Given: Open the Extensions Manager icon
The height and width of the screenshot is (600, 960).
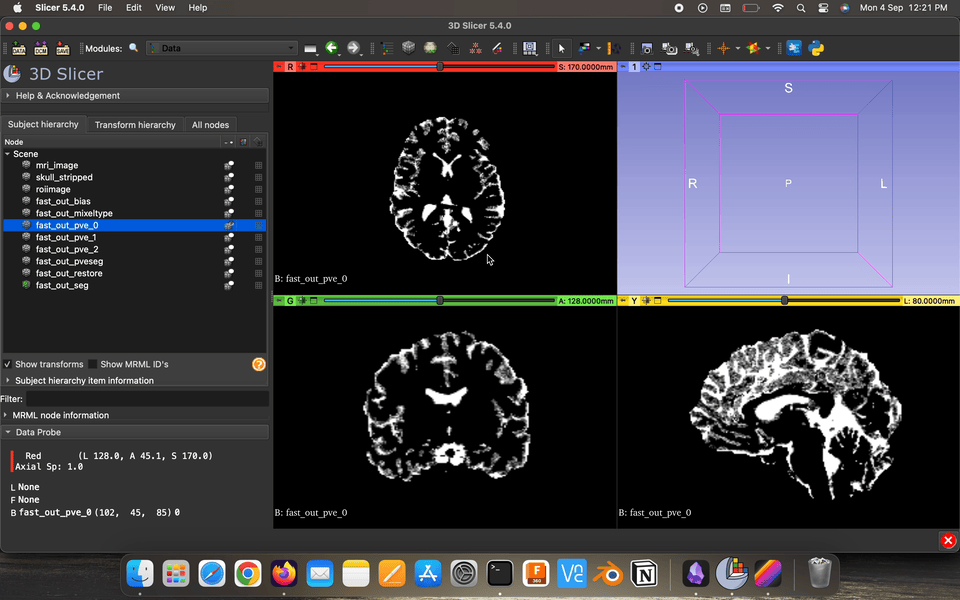Looking at the screenshot, I should point(794,48).
